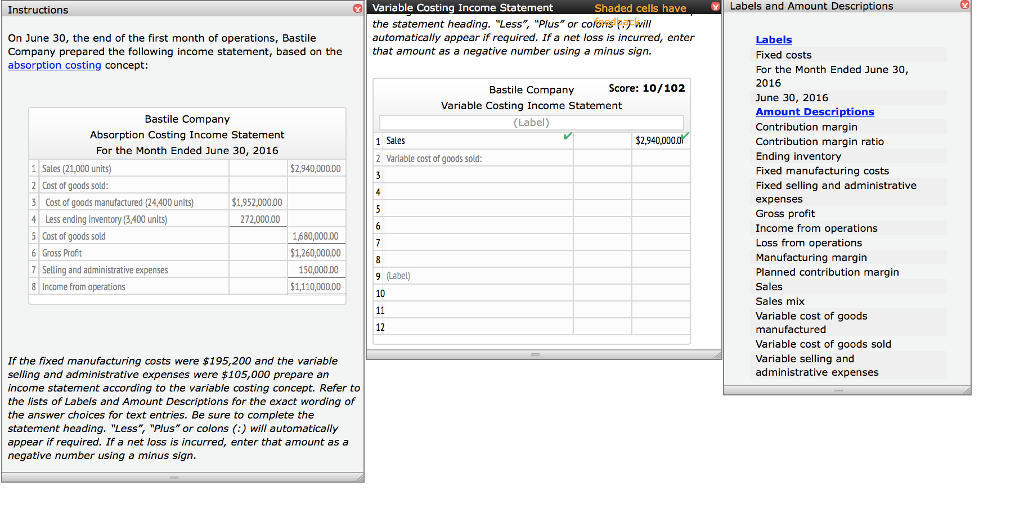Viewport: 1024px width, 513px height.
Task: Select the description cell in row 12
Action: (478, 328)
